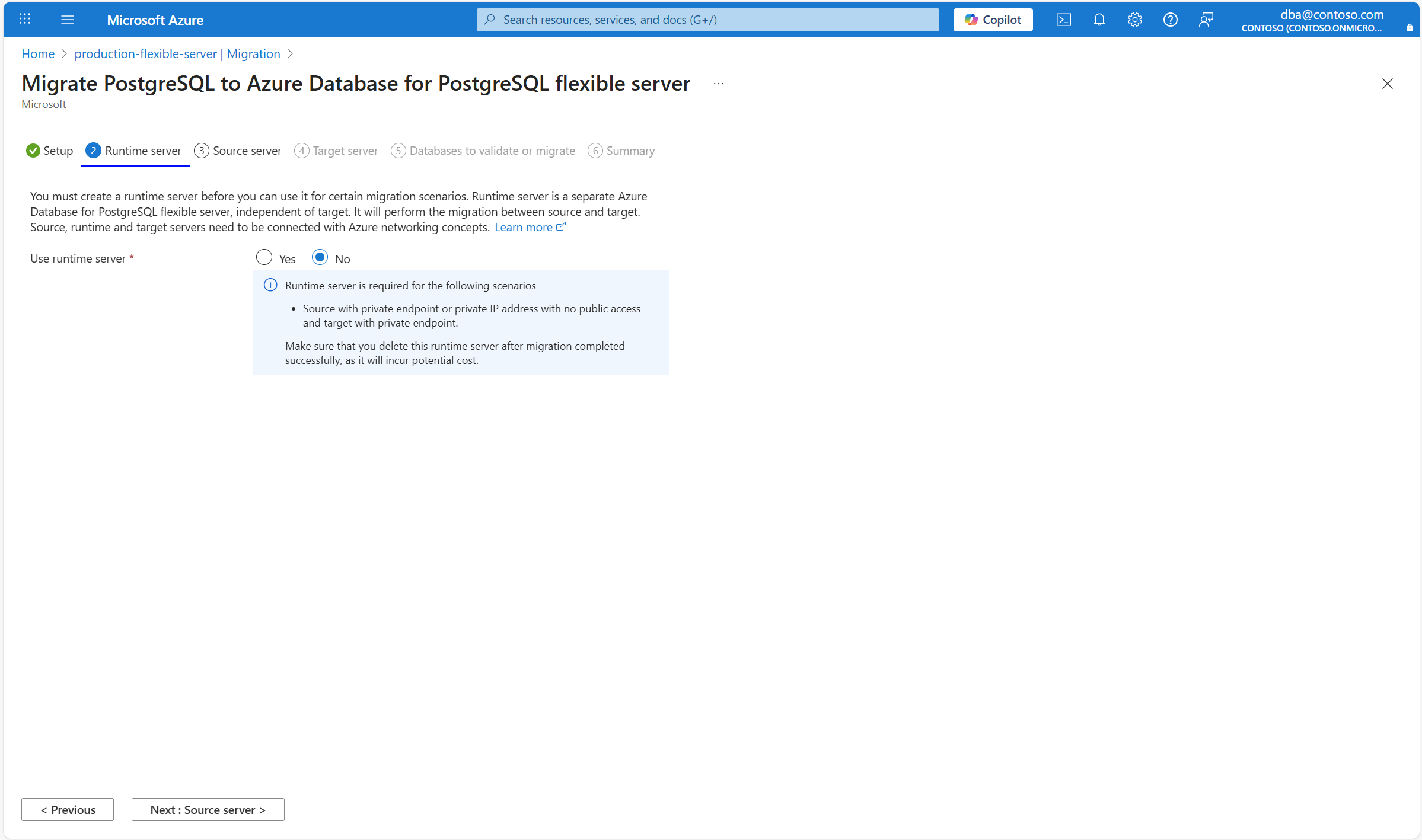
Task: Click the Previous button
Action: [x=68, y=810]
